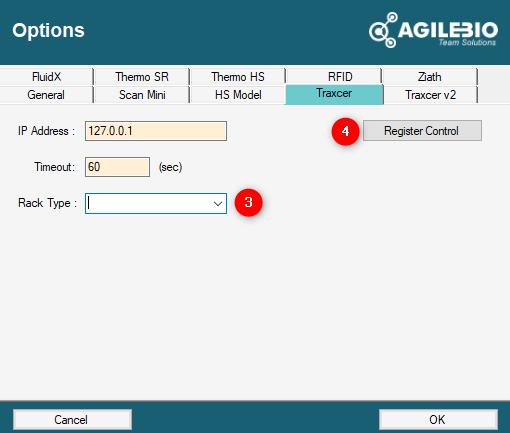
Task: Switch to the General tab
Action: point(46,95)
